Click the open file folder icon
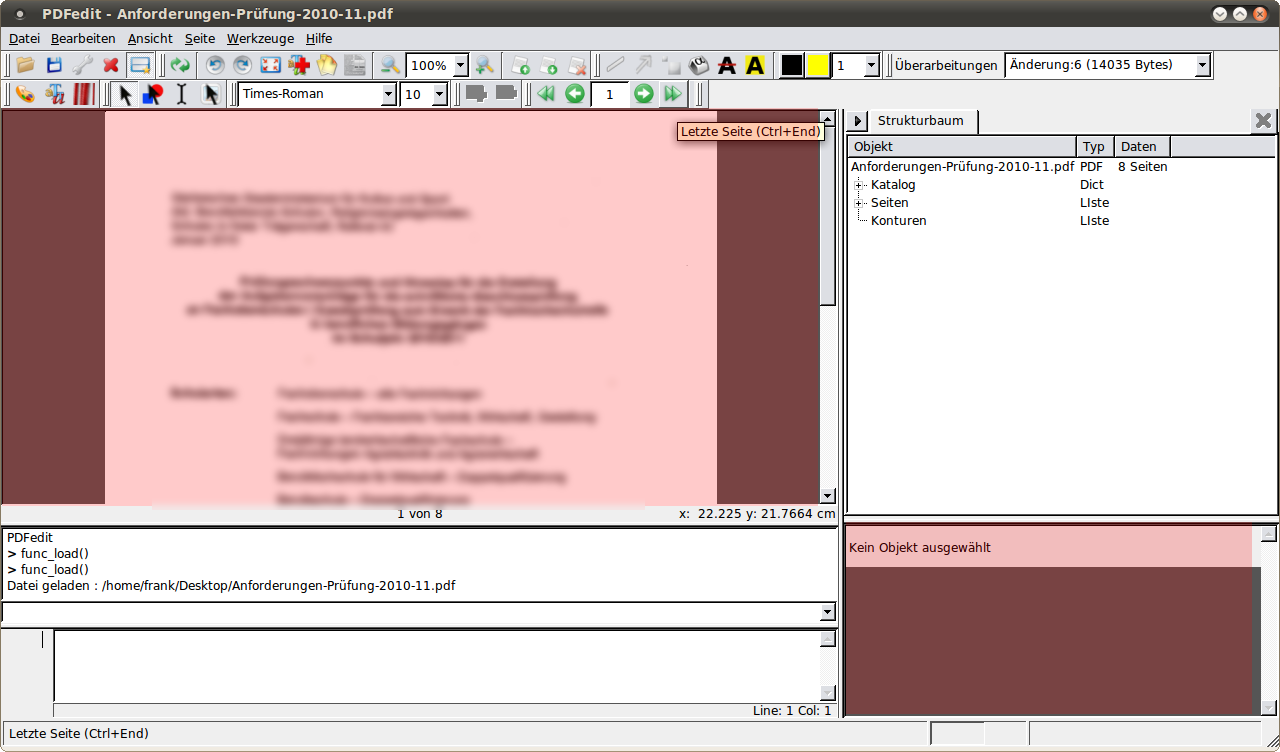The width and height of the screenshot is (1280, 752). pyautogui.click(x=25, y=65)
